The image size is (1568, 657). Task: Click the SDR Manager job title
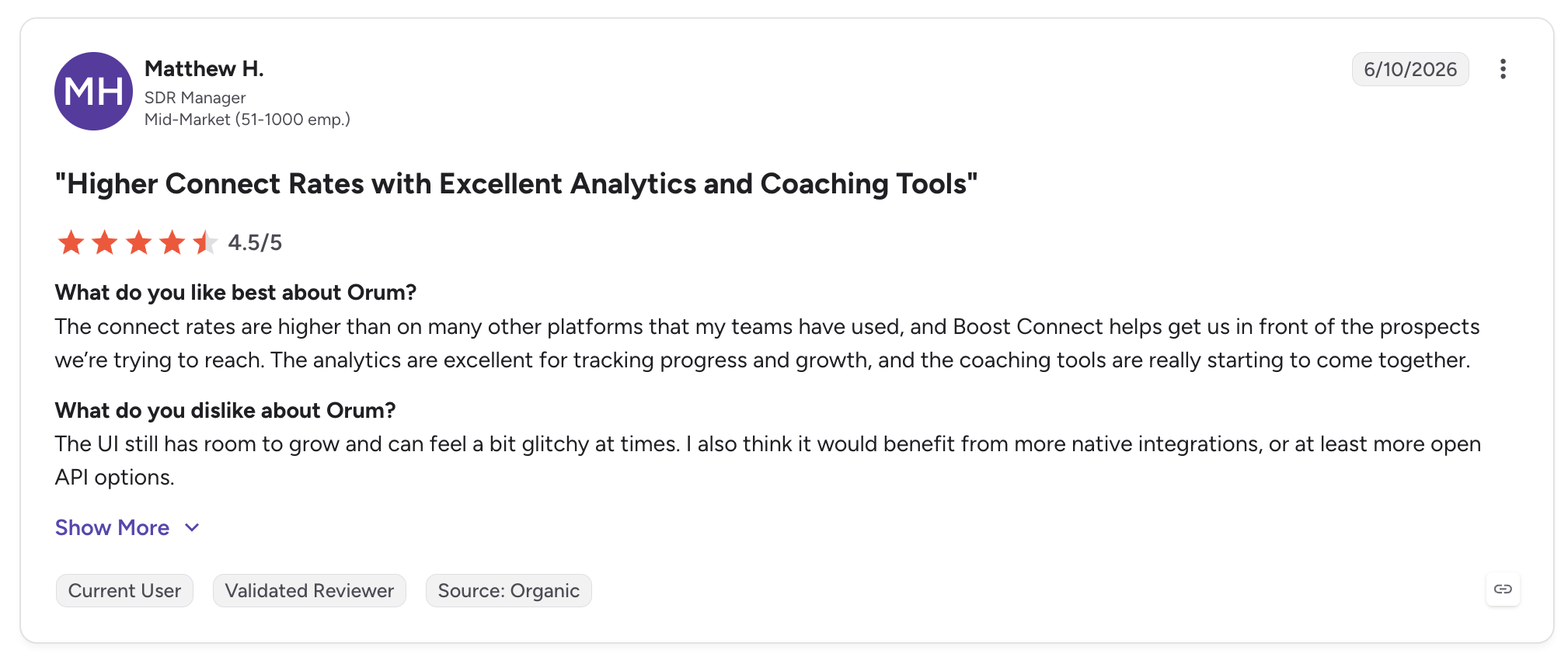(x=195, y=98)
